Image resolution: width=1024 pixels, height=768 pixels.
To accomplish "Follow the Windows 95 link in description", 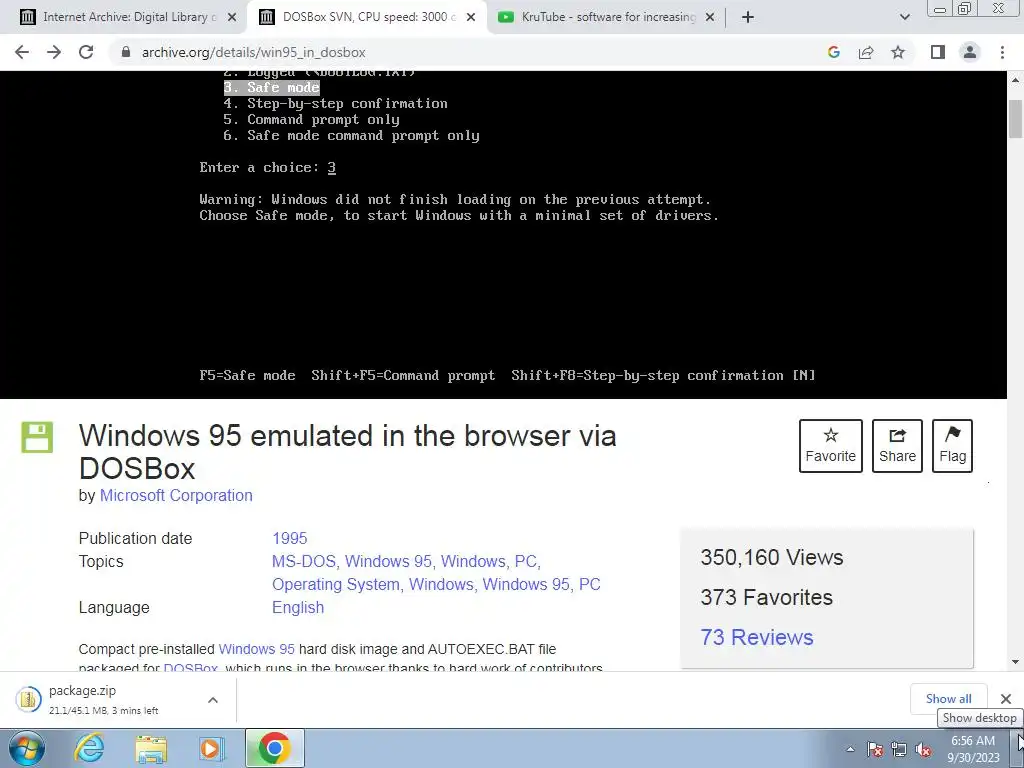I will point(256,649).
